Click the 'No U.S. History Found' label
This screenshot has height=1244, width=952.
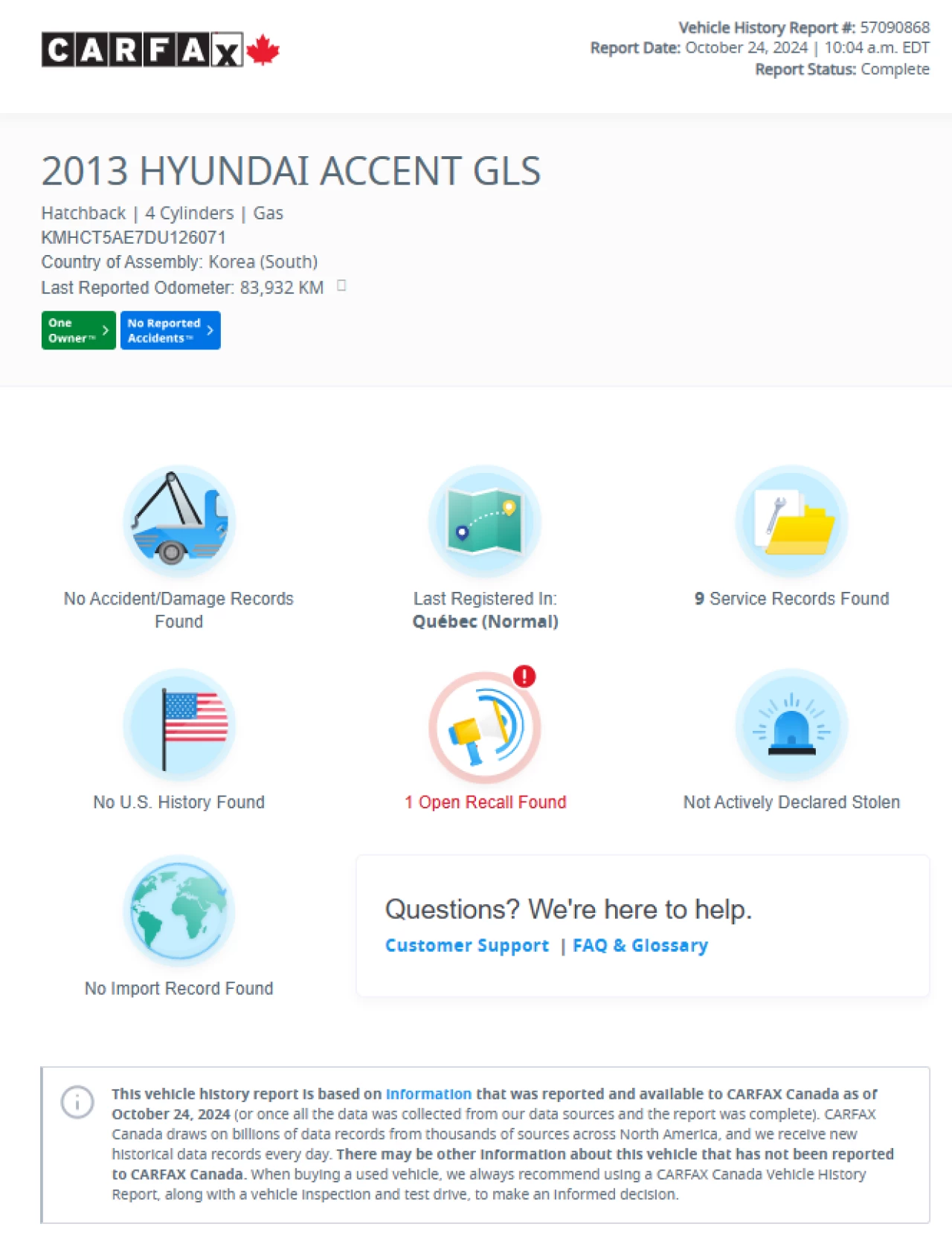(x=178, y=802)
